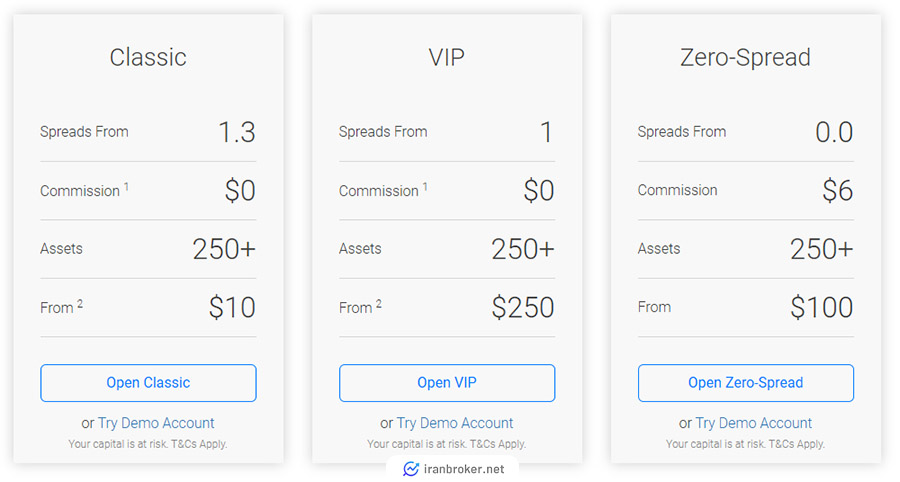
Task: Click the 0.0 spread value in Zero-Spread
Action: coord(834,133)
